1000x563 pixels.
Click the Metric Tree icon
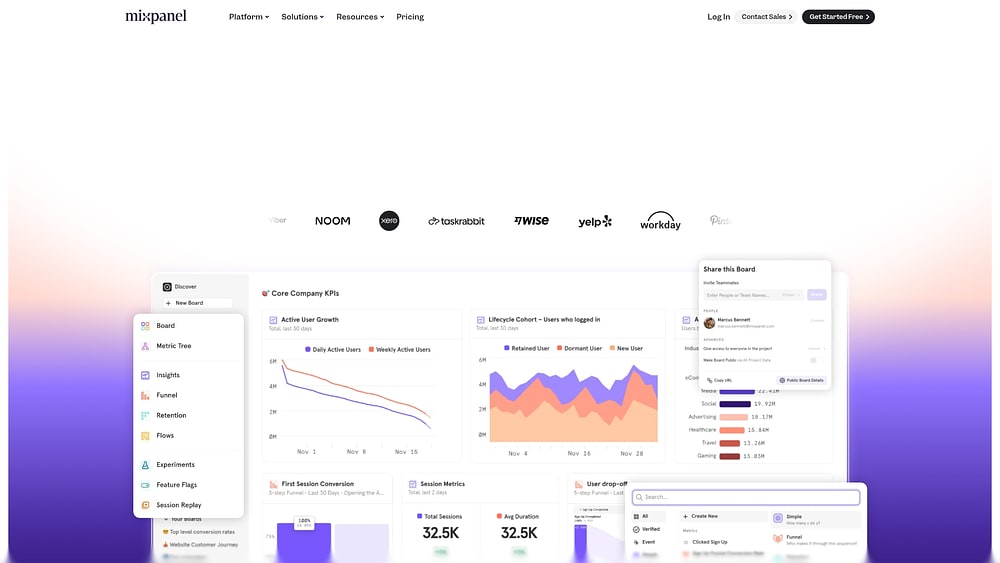point(145,346)
